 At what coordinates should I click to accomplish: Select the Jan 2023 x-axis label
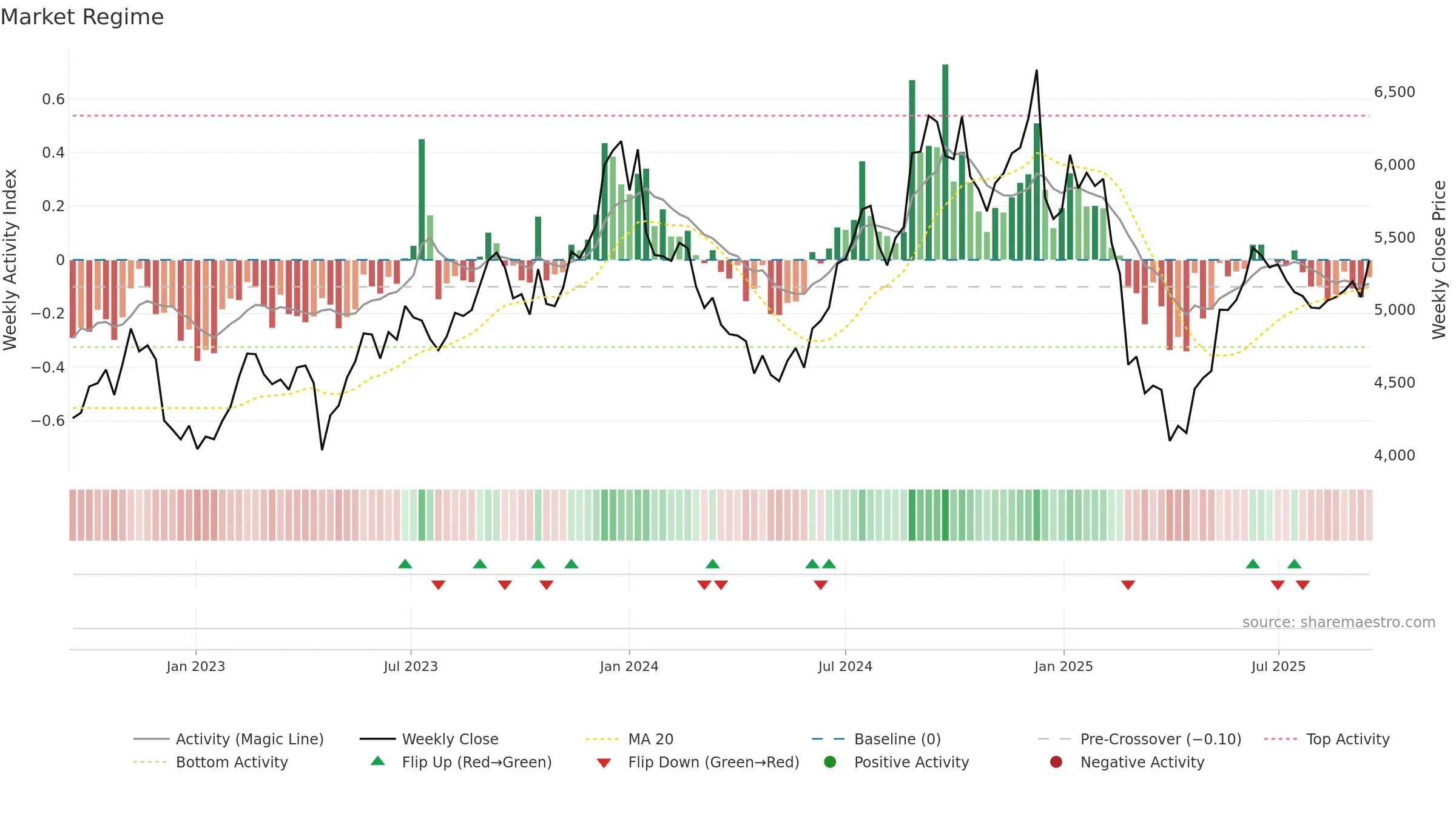point(196,666)
